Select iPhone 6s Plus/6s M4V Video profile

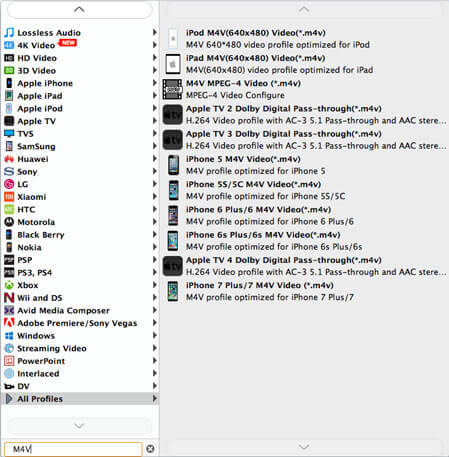[x=305, y=241]
